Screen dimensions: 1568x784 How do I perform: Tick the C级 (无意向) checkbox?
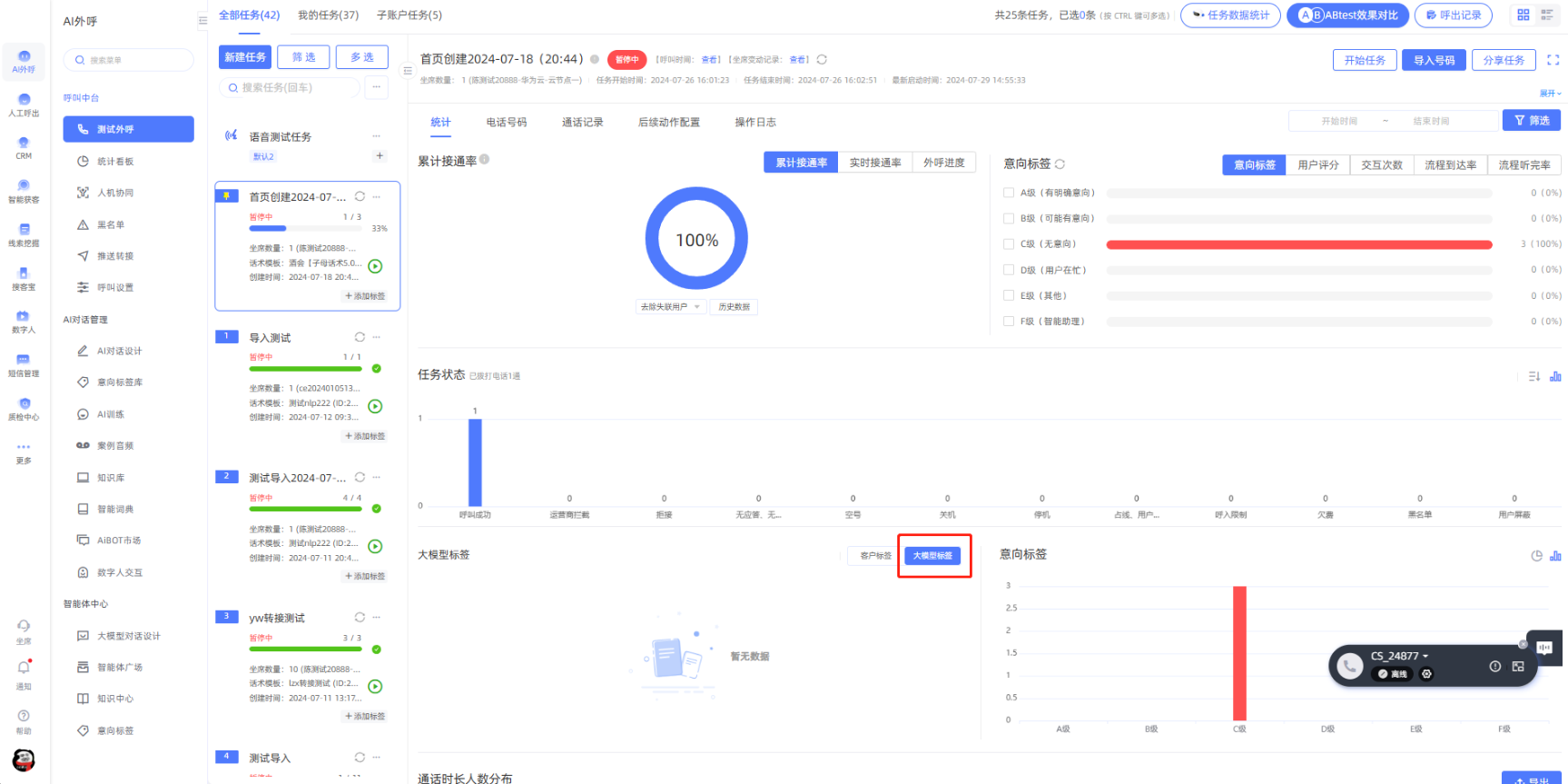tap(1008, 244)
